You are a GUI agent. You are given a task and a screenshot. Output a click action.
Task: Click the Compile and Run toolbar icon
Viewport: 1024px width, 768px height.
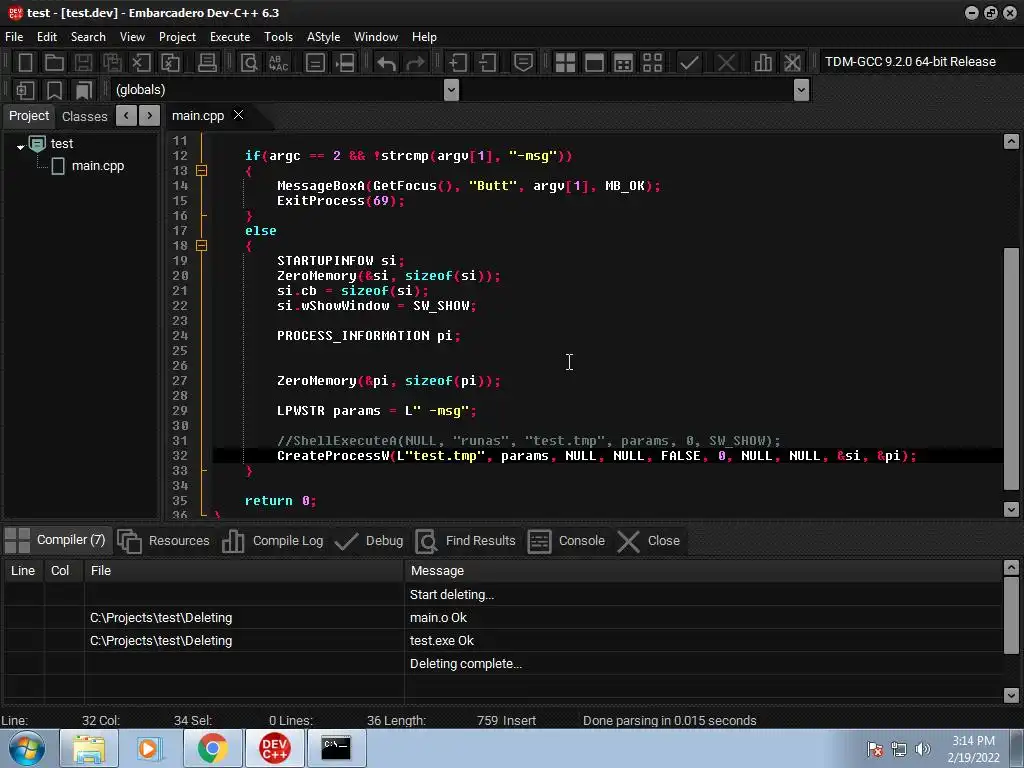click(x=624, y=63)
